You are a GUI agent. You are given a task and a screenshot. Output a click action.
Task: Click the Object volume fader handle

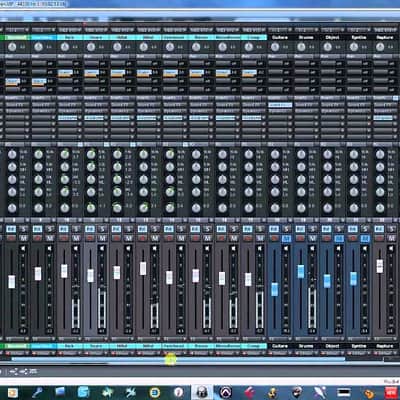(x=327, y=281)
